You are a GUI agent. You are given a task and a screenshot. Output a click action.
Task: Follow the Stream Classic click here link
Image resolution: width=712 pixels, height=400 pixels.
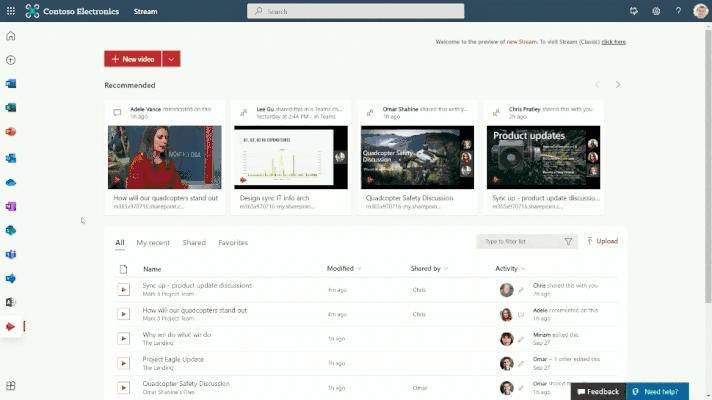pyautogui.click(x=613, y=42)
